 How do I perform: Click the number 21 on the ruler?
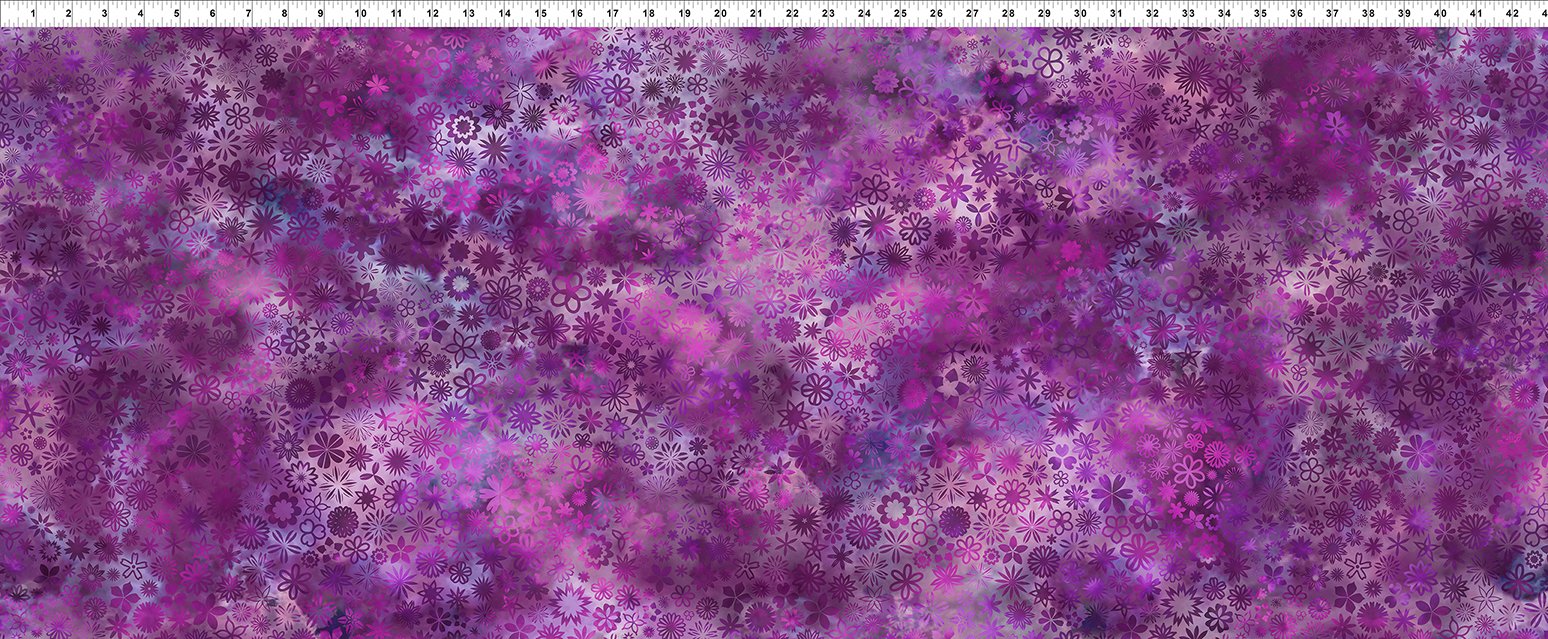pos(756,14)
